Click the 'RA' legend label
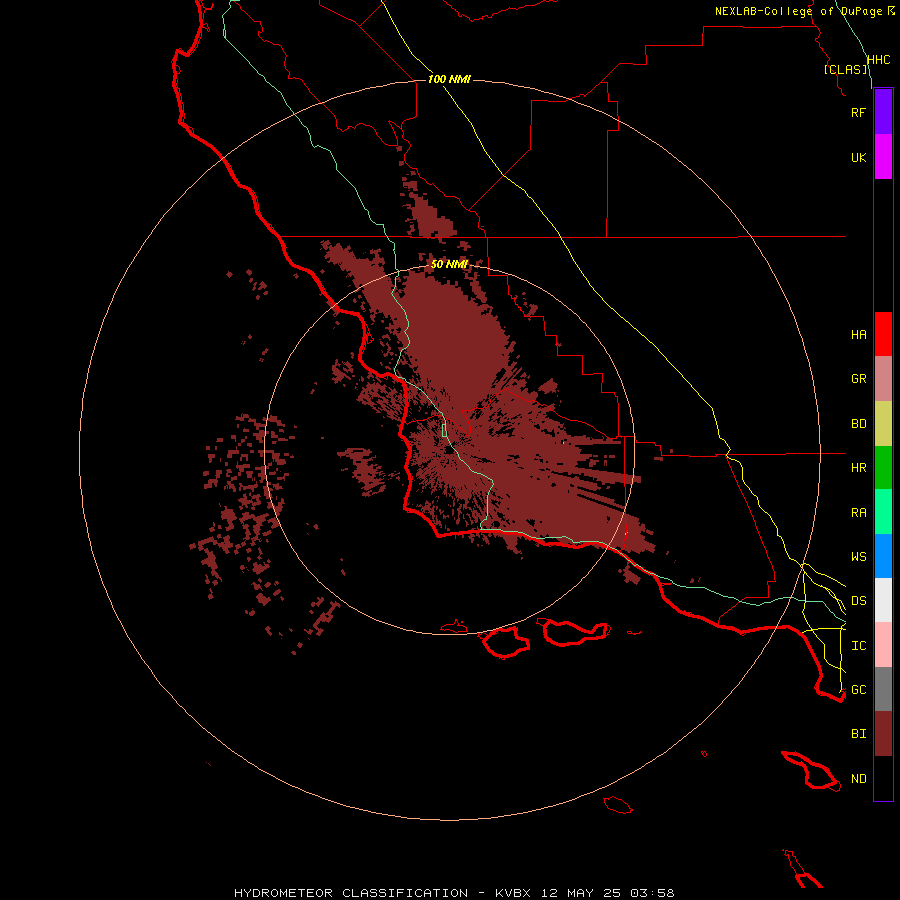This screenshot has width=900, height=900. (858, 513)
